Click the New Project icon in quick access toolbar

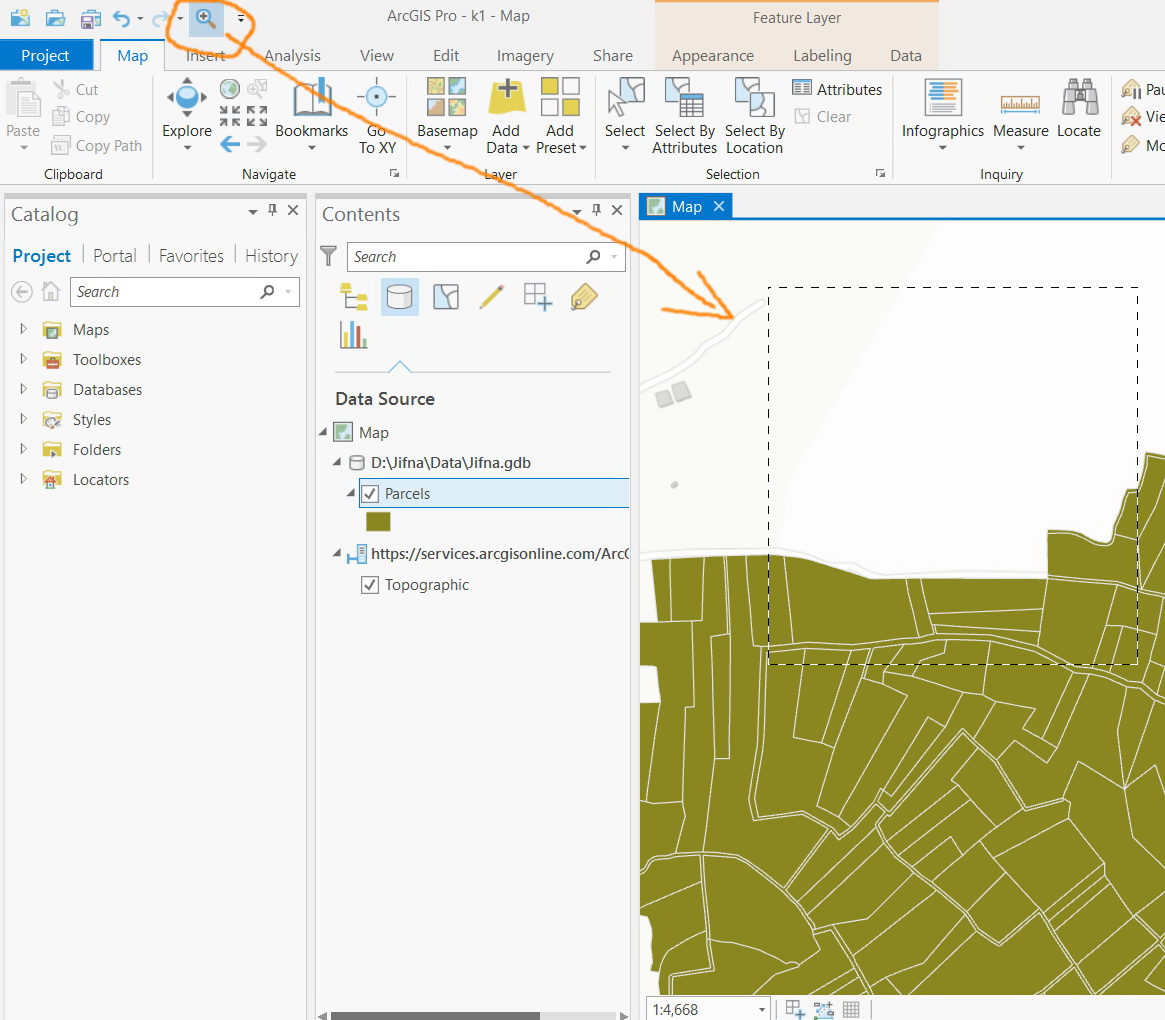(20, 18)
